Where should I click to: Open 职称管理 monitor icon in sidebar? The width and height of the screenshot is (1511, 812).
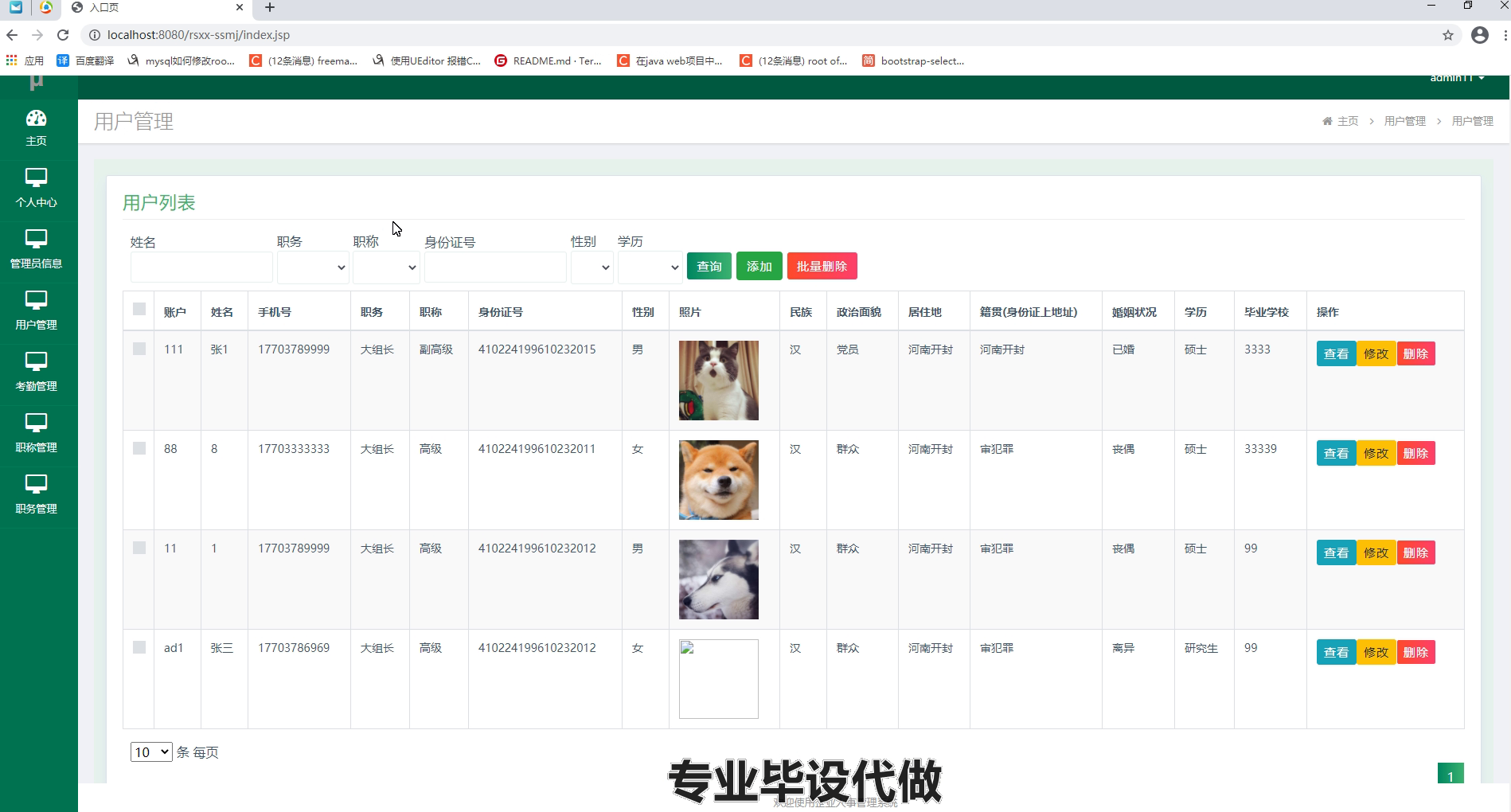[x=37, y=423]
